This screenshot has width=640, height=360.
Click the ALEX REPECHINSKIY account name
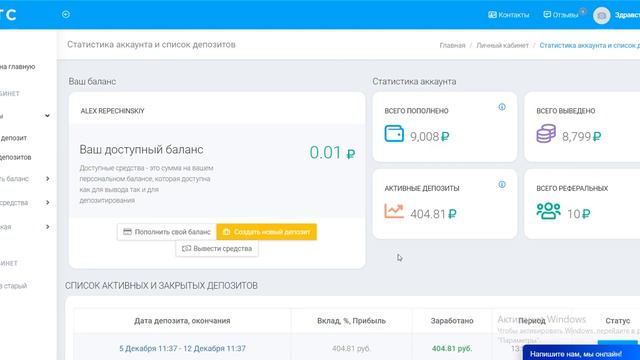112,111
